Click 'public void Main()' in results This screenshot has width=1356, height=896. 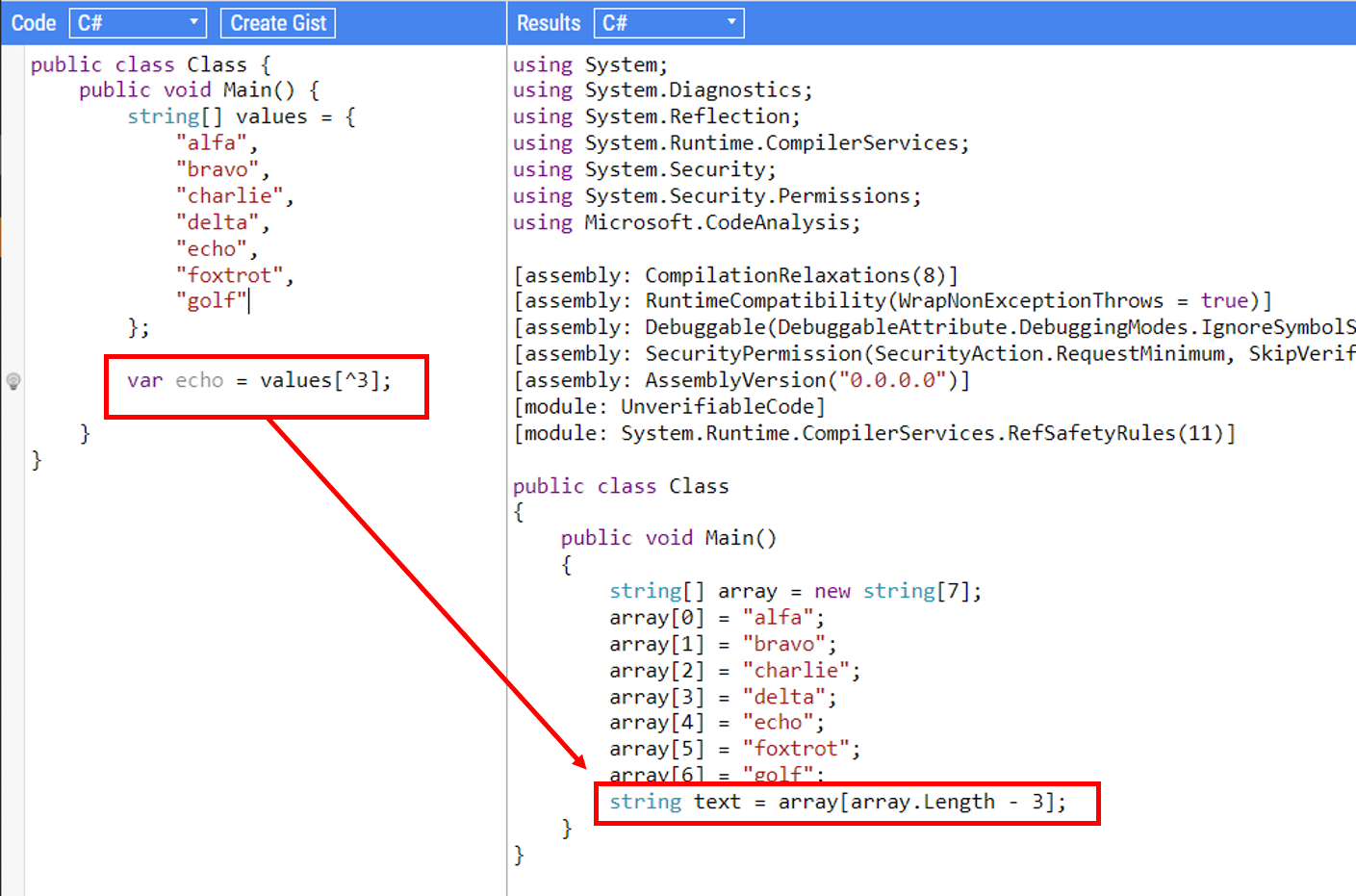coord(669,538)
